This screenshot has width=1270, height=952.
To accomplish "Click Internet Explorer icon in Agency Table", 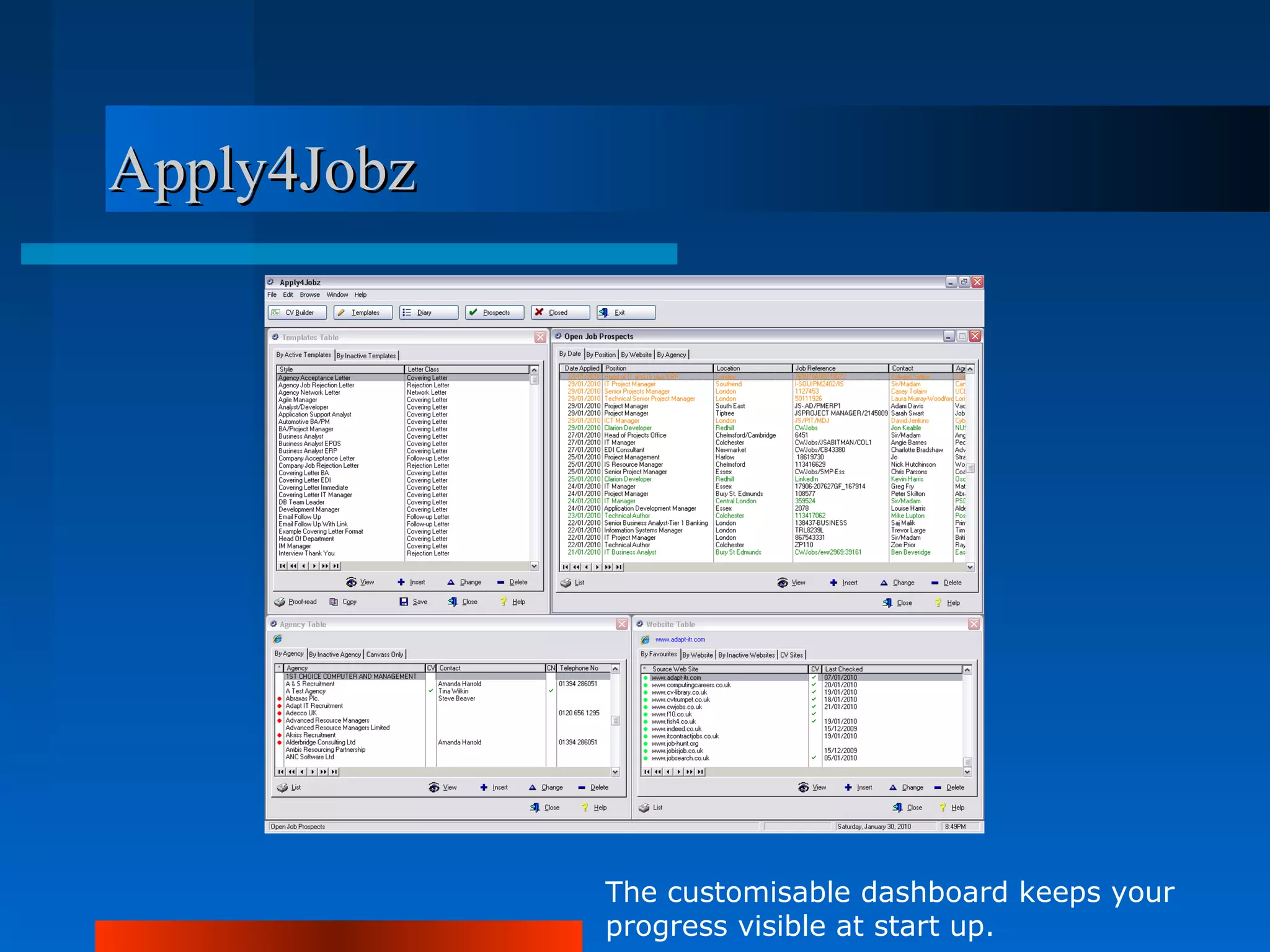I will (x=277, y=639).
